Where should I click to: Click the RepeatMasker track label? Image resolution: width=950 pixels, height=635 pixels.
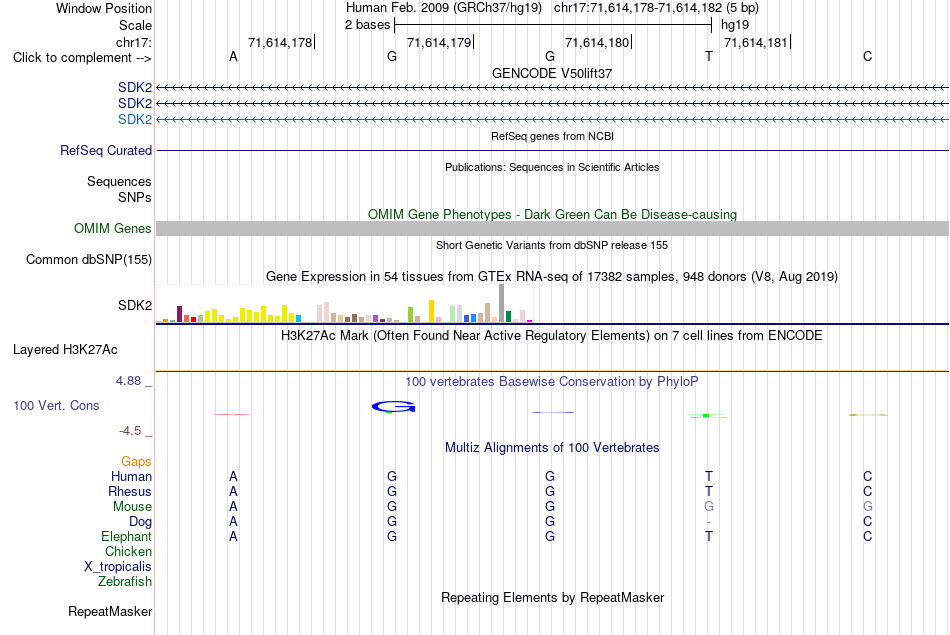(110, 612)
